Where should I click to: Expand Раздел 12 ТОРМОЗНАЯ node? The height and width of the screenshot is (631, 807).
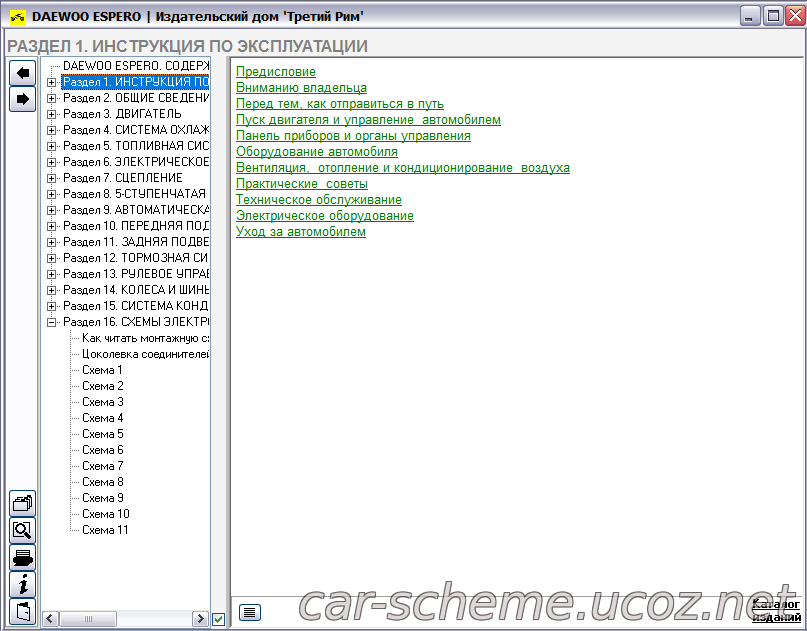pyautogui.click(x=51, y=258)
